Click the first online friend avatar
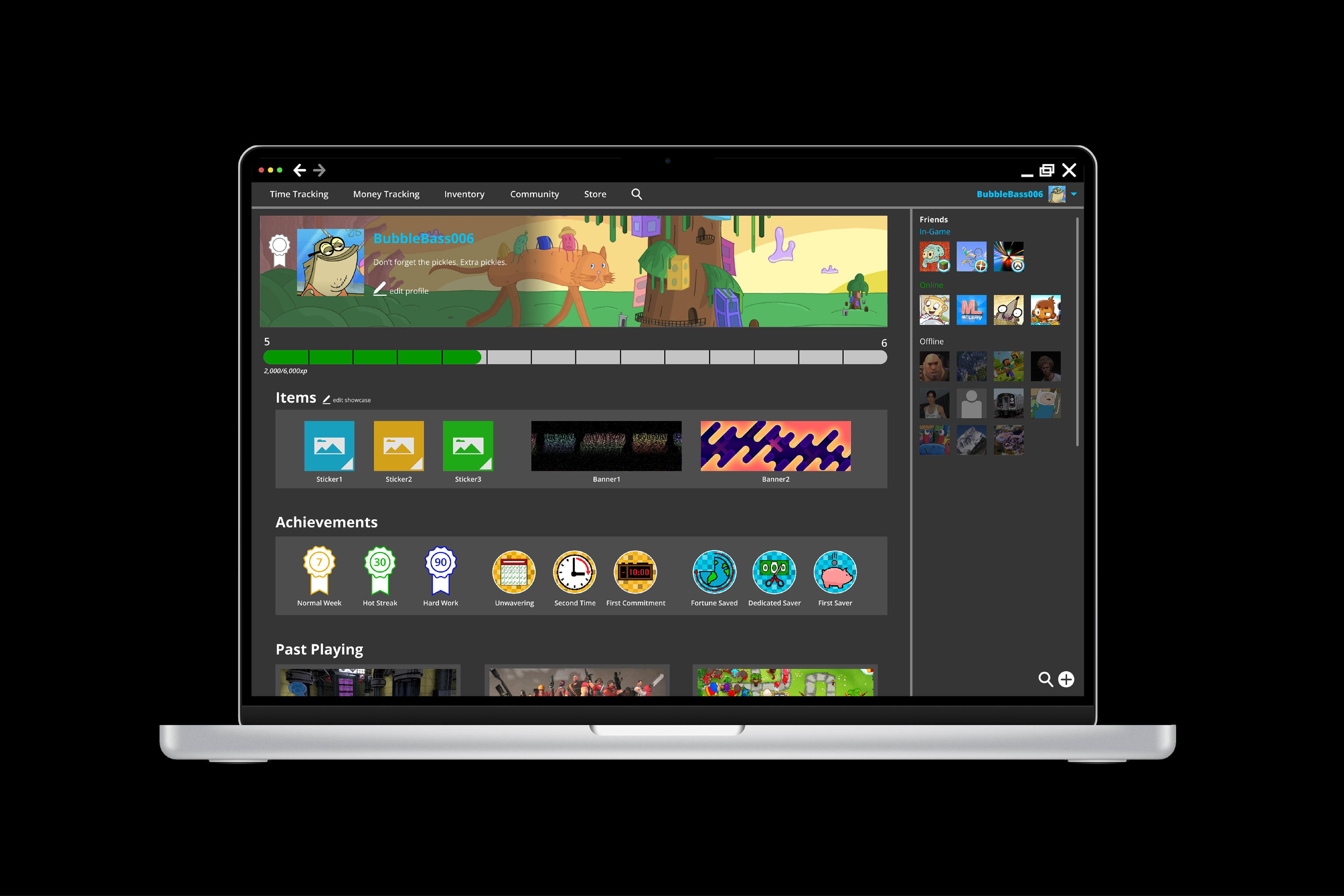Image resolution: width=1344 pixels, height=896 pixels. [934, 310]
